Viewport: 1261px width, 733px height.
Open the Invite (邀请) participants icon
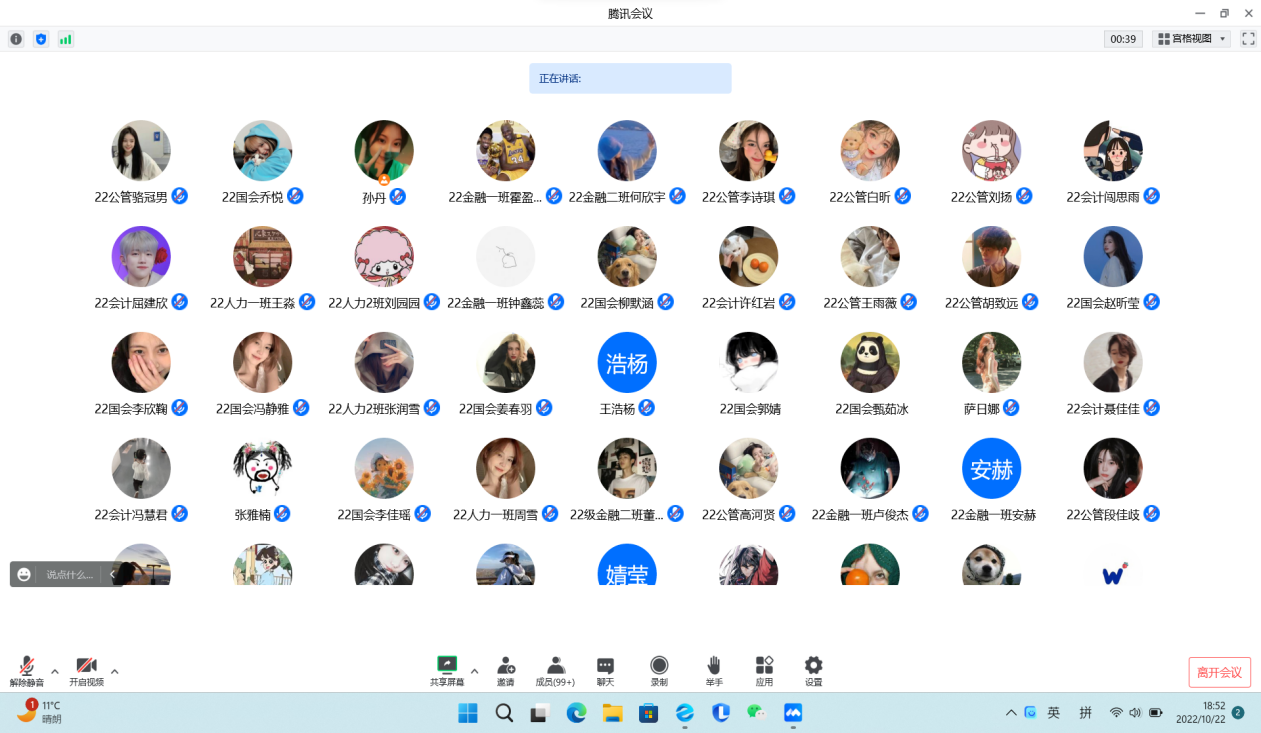[x=506, y=671]
